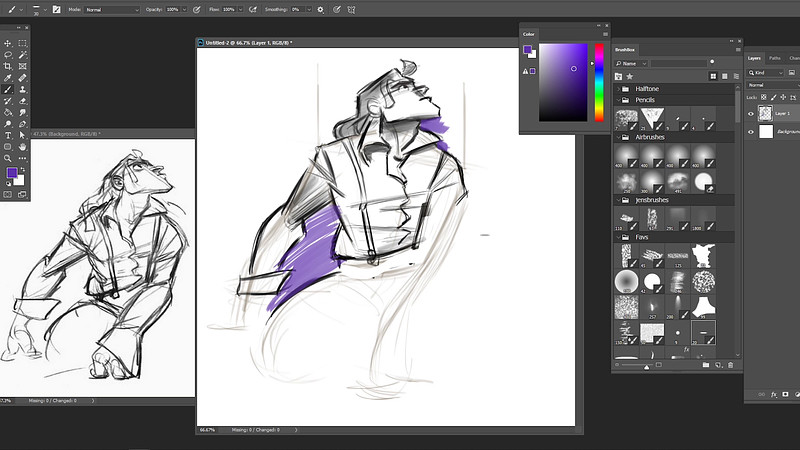The height and width of the screenshot is (450, 800).
Task: Select the Color panel tab
Action: tap(529, 34)
